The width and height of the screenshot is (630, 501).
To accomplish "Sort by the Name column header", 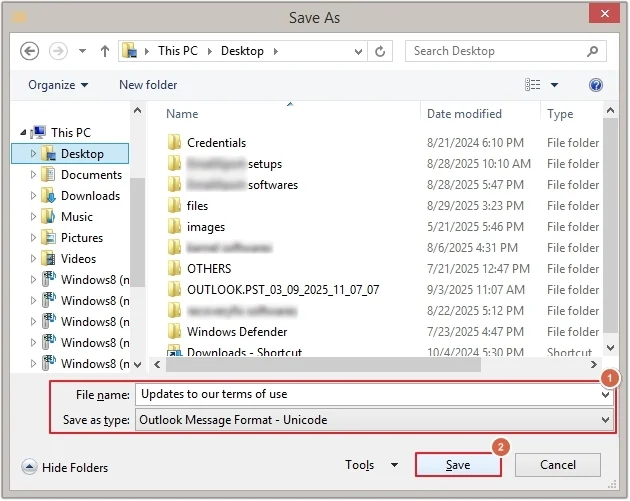I will point(182,114).
